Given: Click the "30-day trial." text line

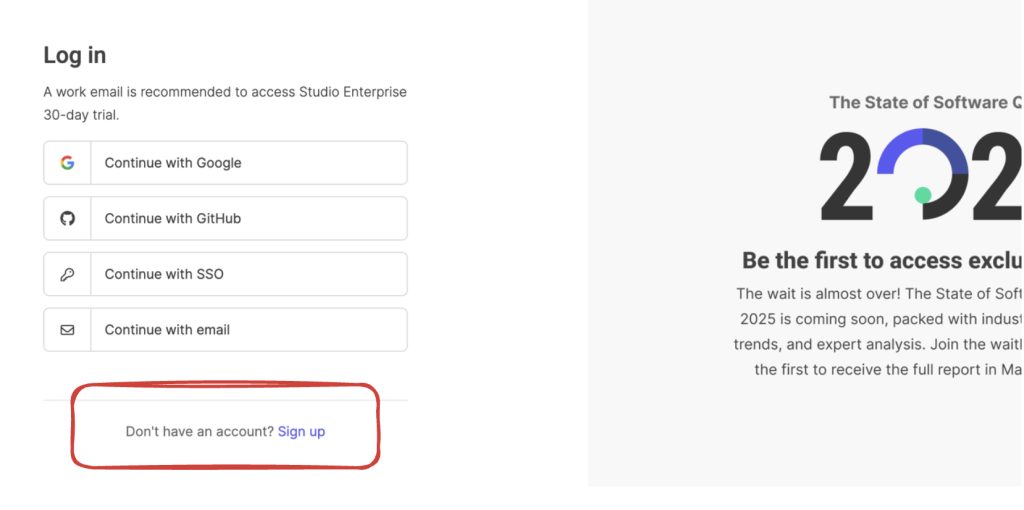Looking at the screenshot, I should pyautogui.click(x=81, y=115).
